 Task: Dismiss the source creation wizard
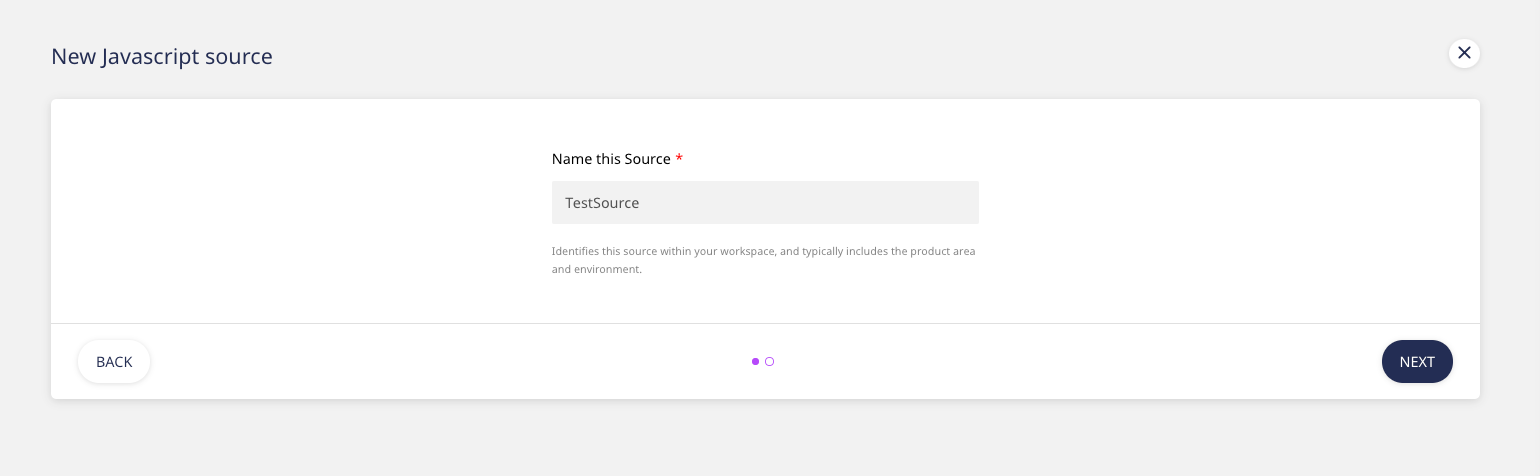(x=1464, y=54)
